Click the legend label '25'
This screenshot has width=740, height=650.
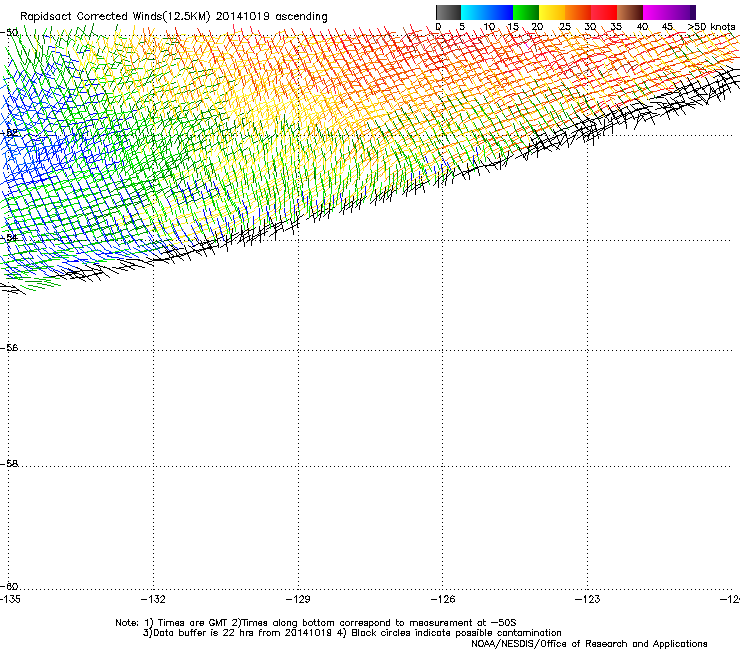(x=565, y=27)
